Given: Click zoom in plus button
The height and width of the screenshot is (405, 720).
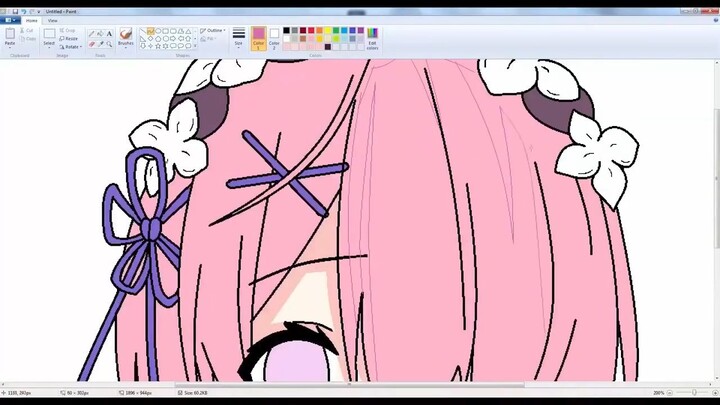Looking at the screenshot, I should coord(715,393).
